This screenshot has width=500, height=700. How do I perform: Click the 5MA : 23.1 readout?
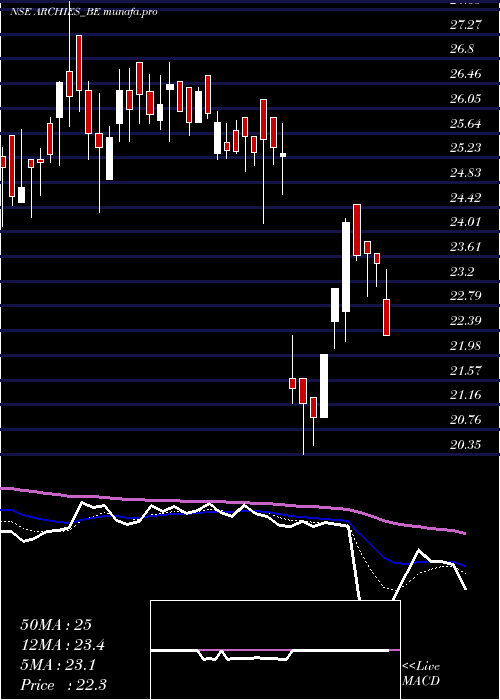click(58, 665)
